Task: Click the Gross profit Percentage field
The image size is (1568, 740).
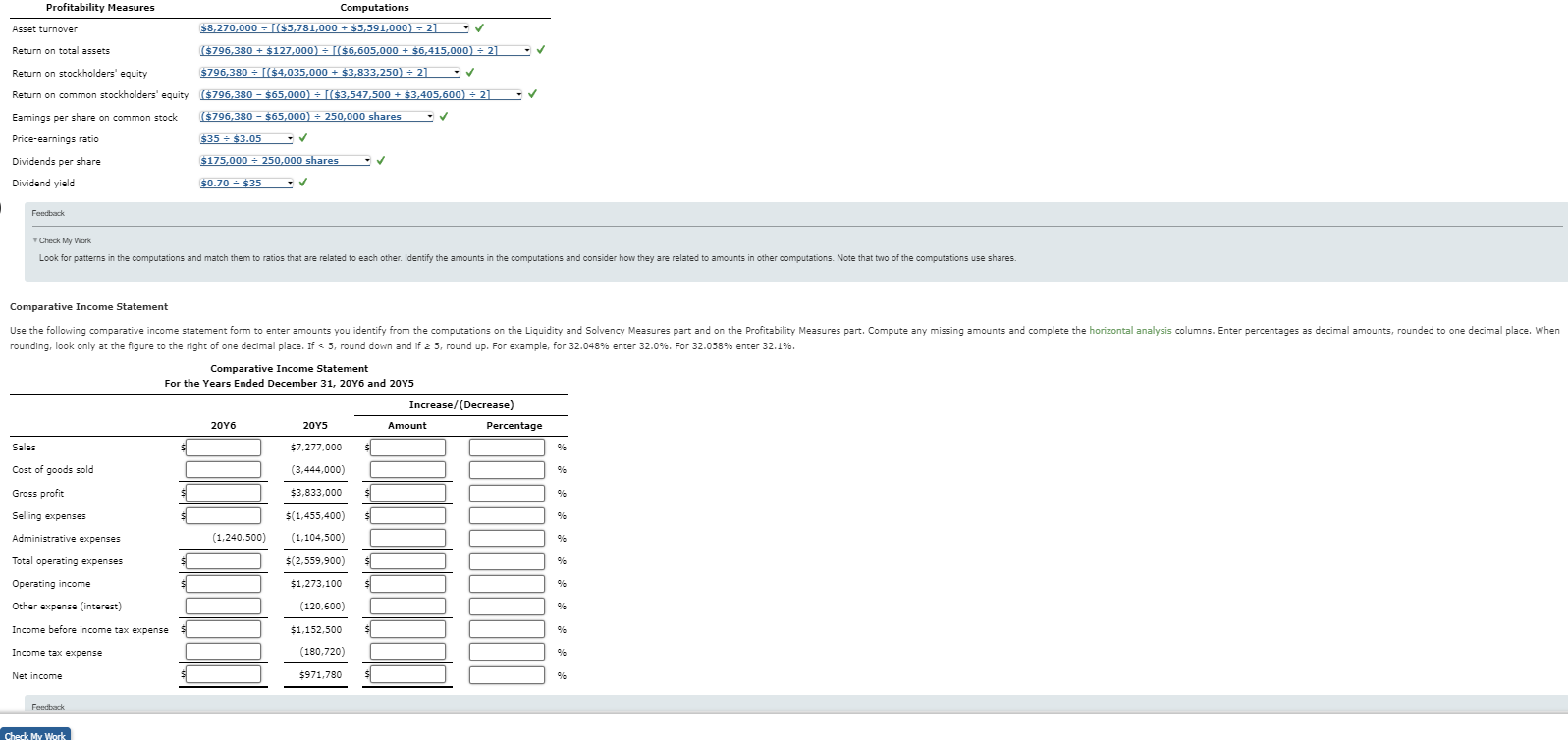Action: (508, 493)
